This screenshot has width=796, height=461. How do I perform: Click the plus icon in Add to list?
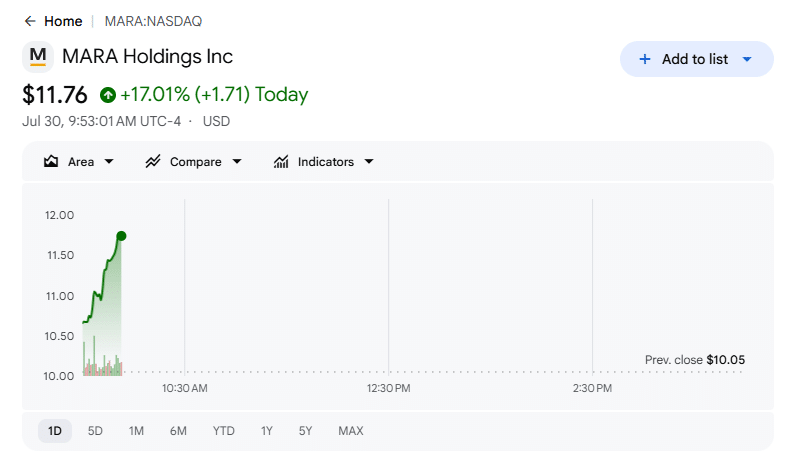(x=645, y=59)
